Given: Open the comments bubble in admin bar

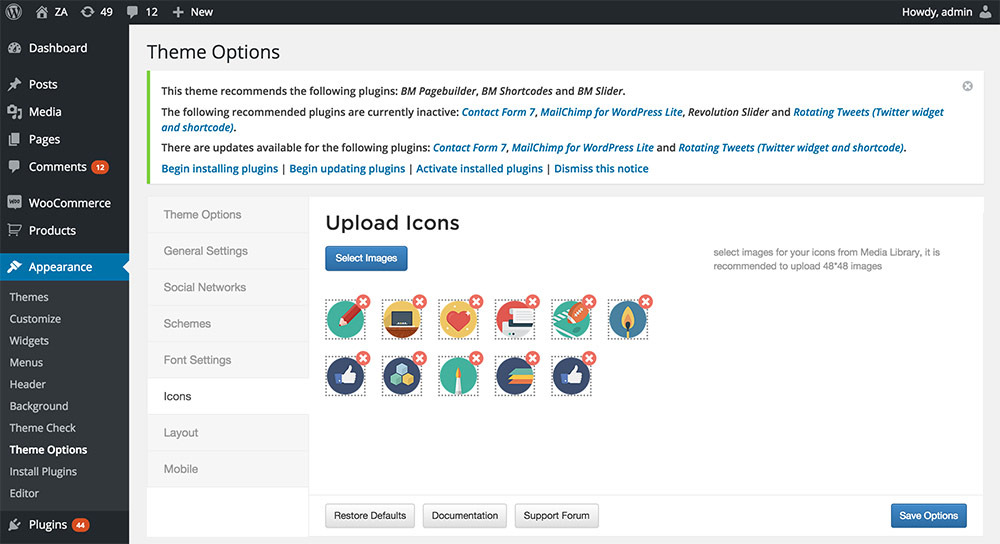Looking at the screenshot, I should click(x=133, y=12).
